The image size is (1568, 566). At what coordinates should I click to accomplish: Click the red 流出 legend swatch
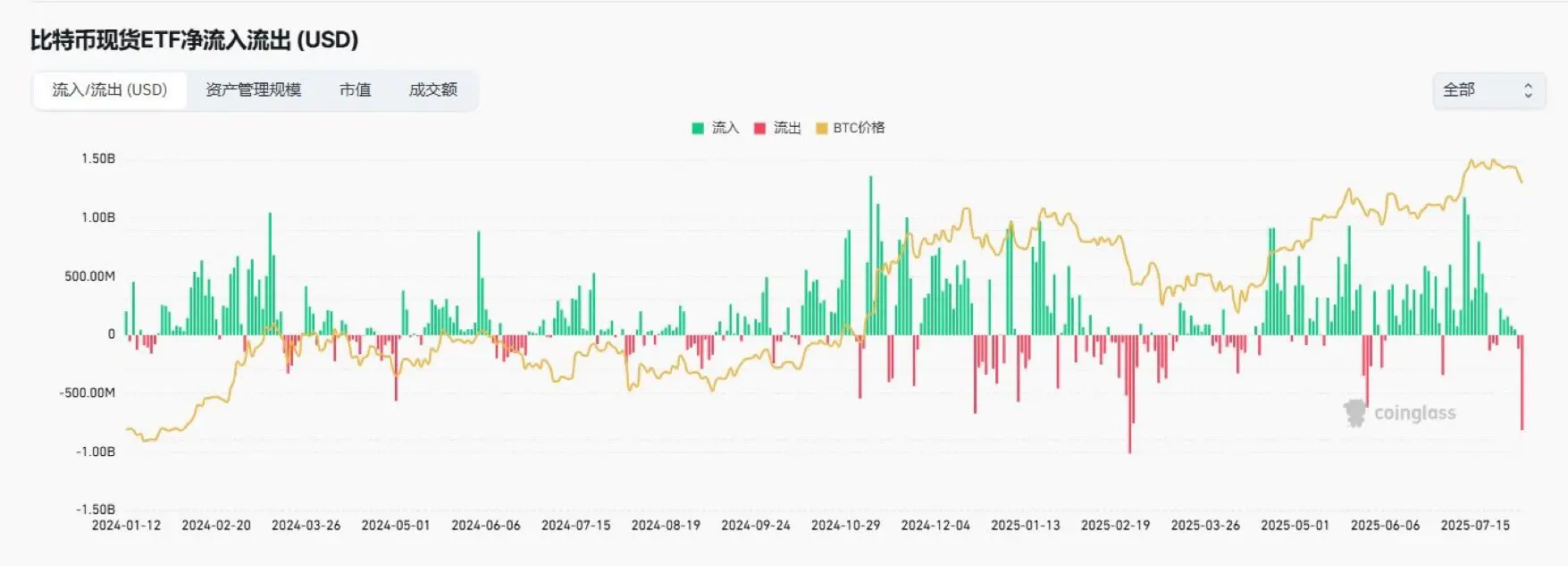(x=759, y=128)
